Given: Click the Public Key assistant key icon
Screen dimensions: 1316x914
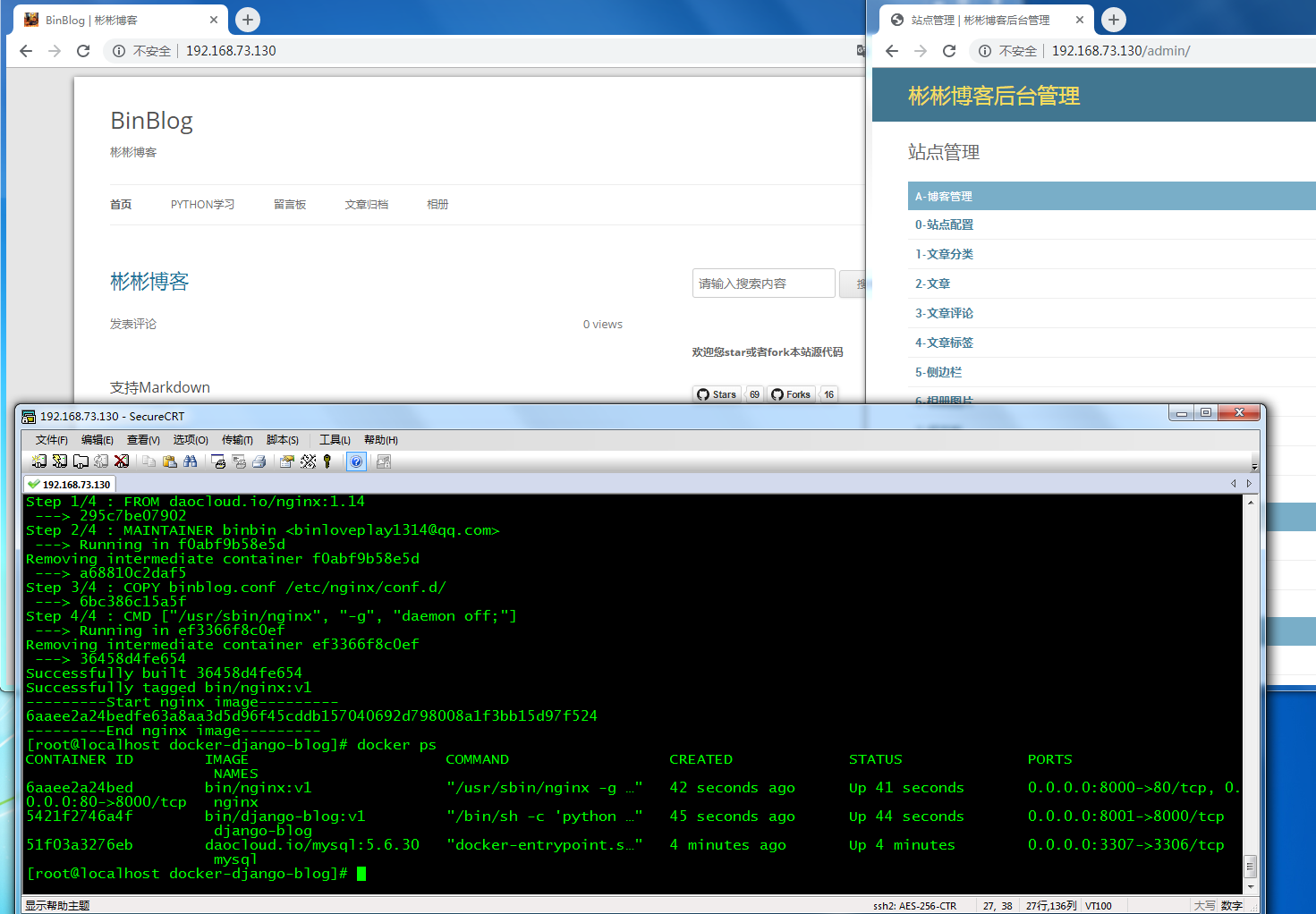Looking at the screenshot, I should [327, 461].
